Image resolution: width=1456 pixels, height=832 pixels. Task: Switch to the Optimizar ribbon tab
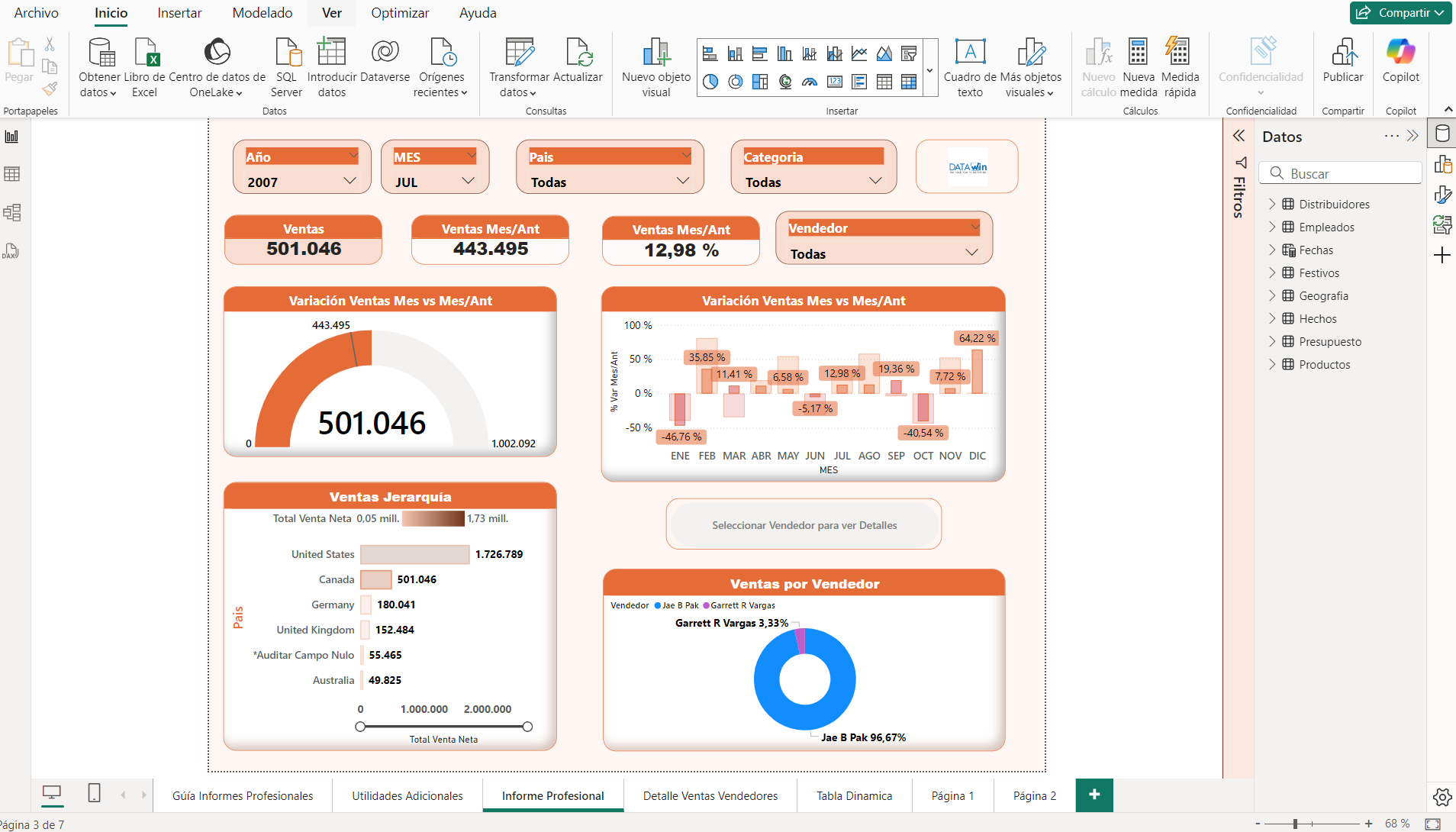pos(400,13)
